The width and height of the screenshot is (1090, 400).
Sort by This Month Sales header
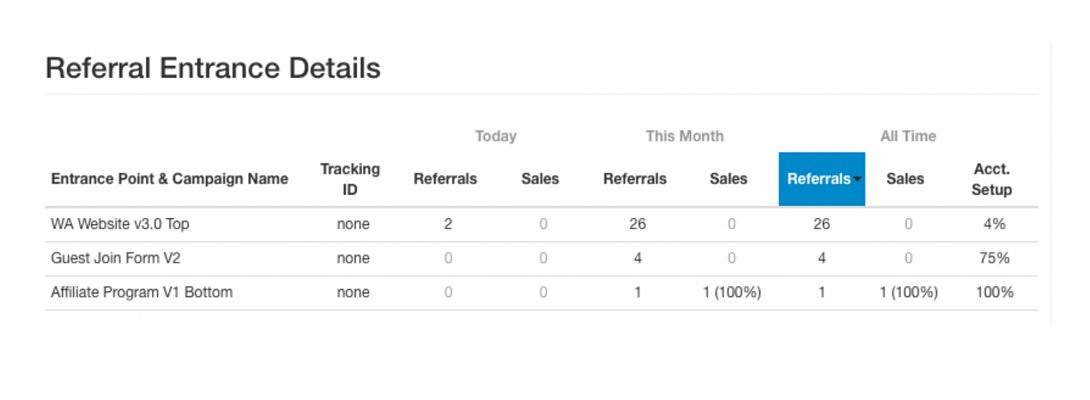(x=728, y=179)
